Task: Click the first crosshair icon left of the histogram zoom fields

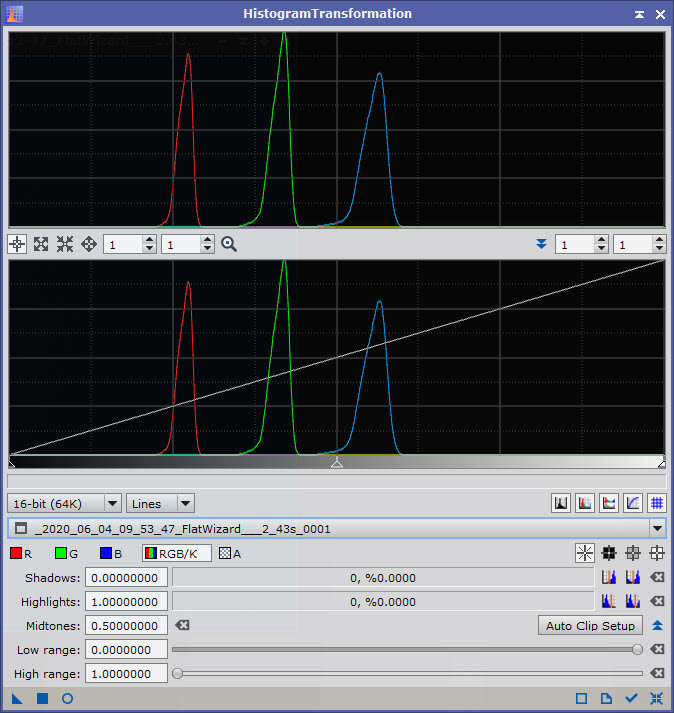Action: pos(17,244)
